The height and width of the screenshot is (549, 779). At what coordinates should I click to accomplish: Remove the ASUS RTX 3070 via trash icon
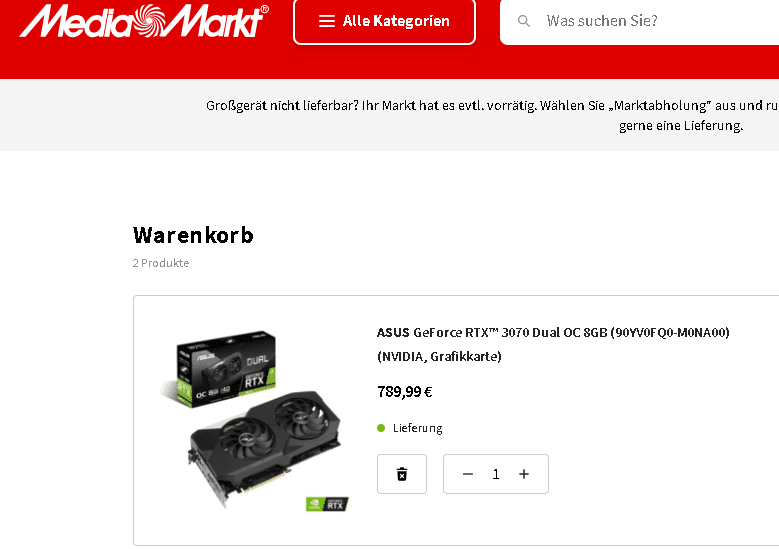(402, 474)
